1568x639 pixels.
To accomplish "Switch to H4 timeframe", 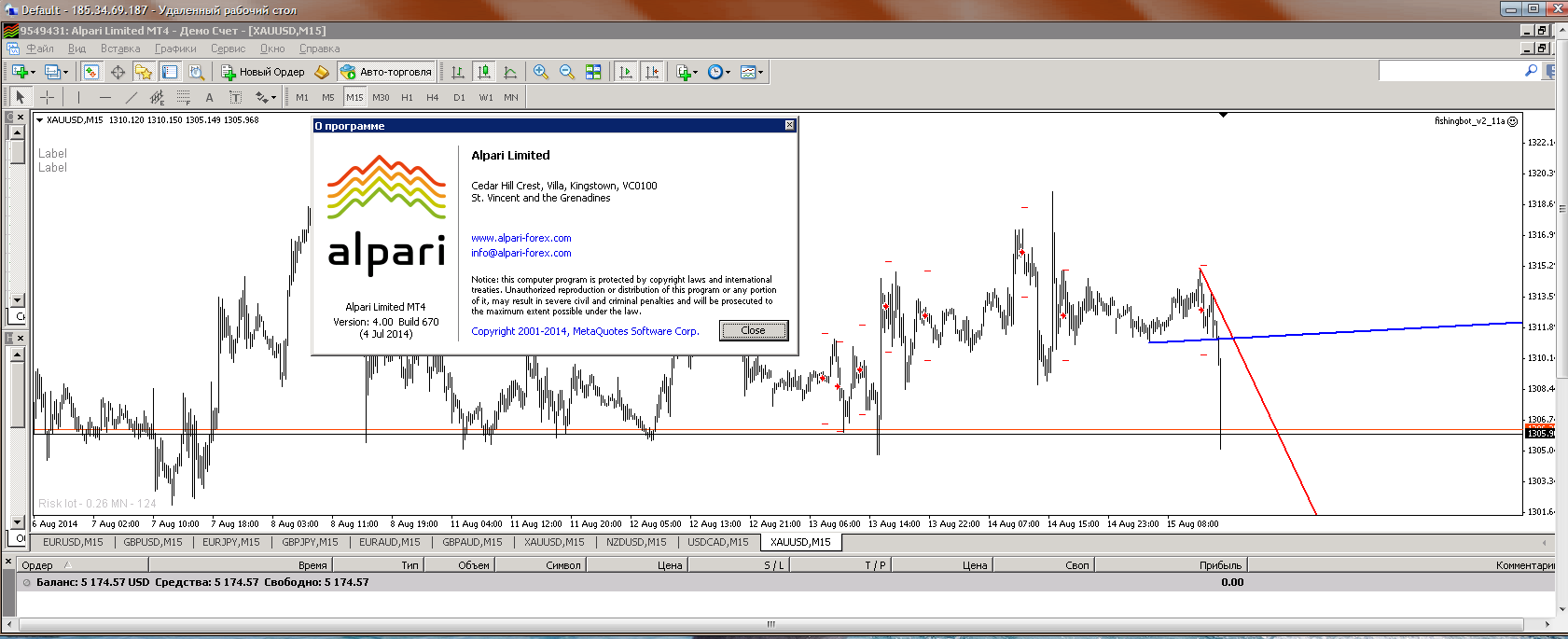I will (433, 97).
